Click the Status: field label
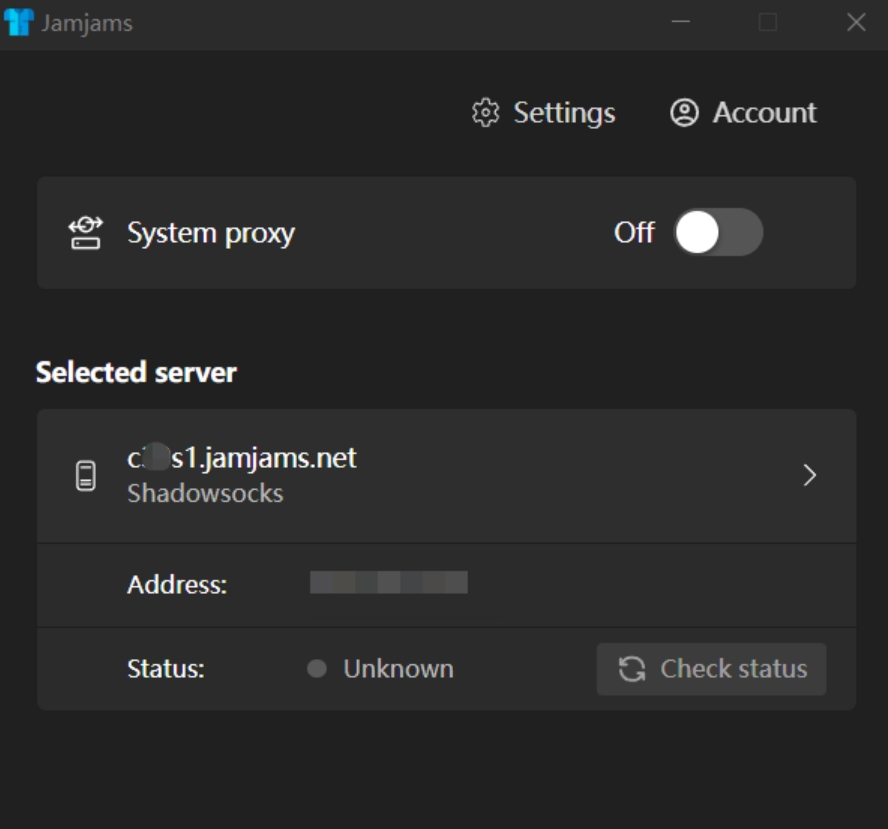 coord(165,669)
